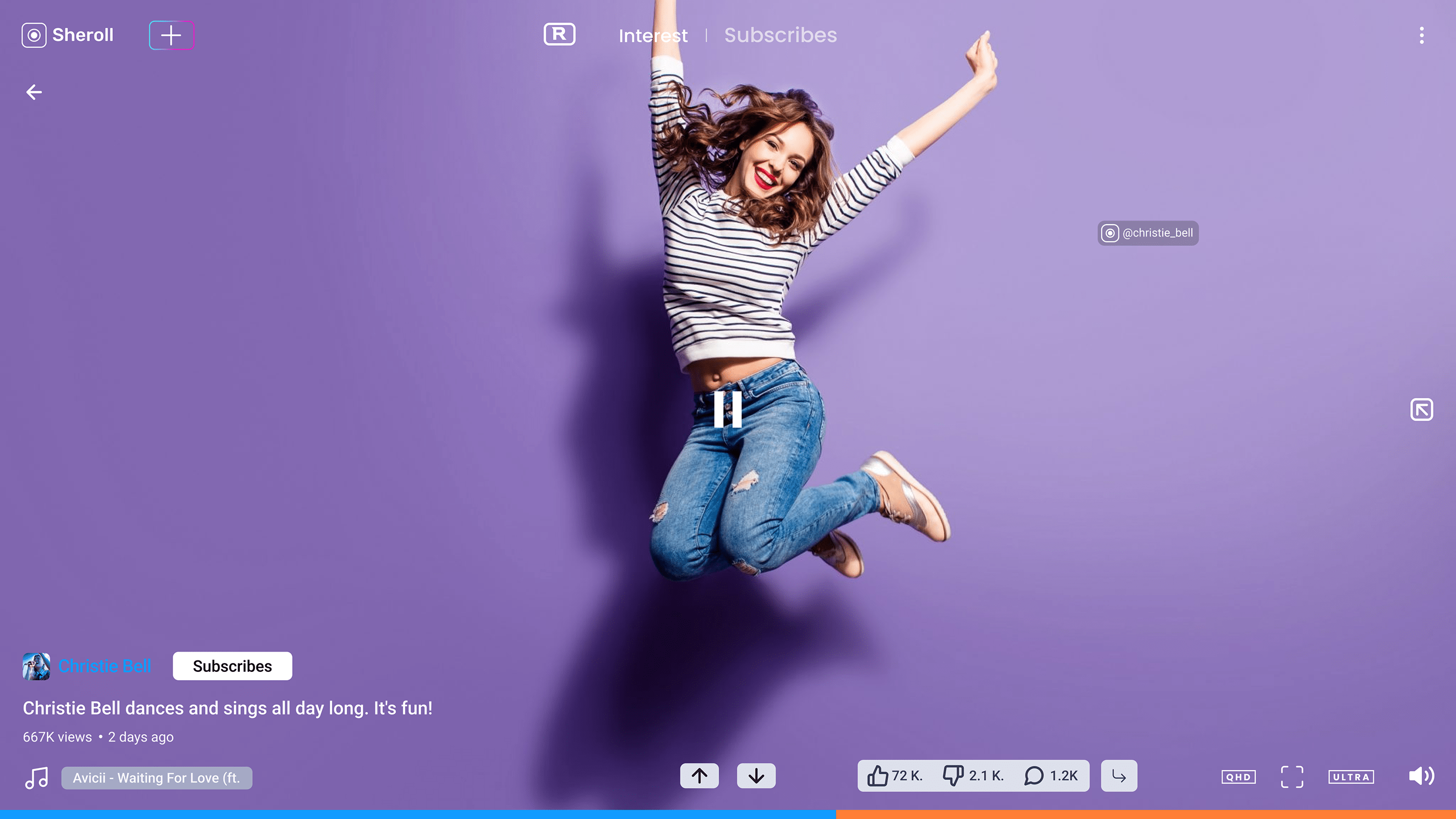The width and height of the screenshot is (1456, 819).
Task: Open the QHD quality selector
Action: coord(1239,776)
